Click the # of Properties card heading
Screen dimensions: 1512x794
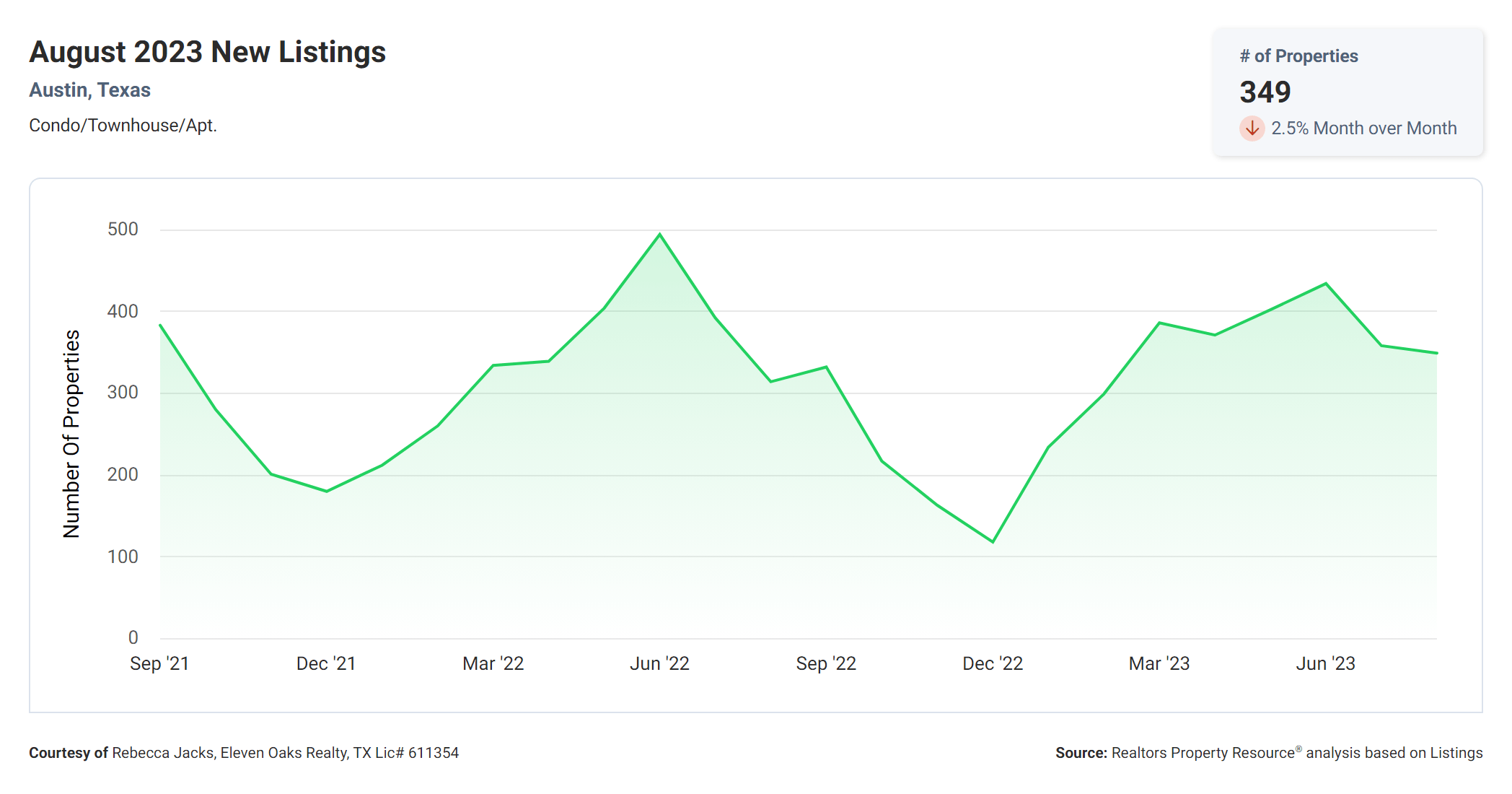coord(1298,56)
